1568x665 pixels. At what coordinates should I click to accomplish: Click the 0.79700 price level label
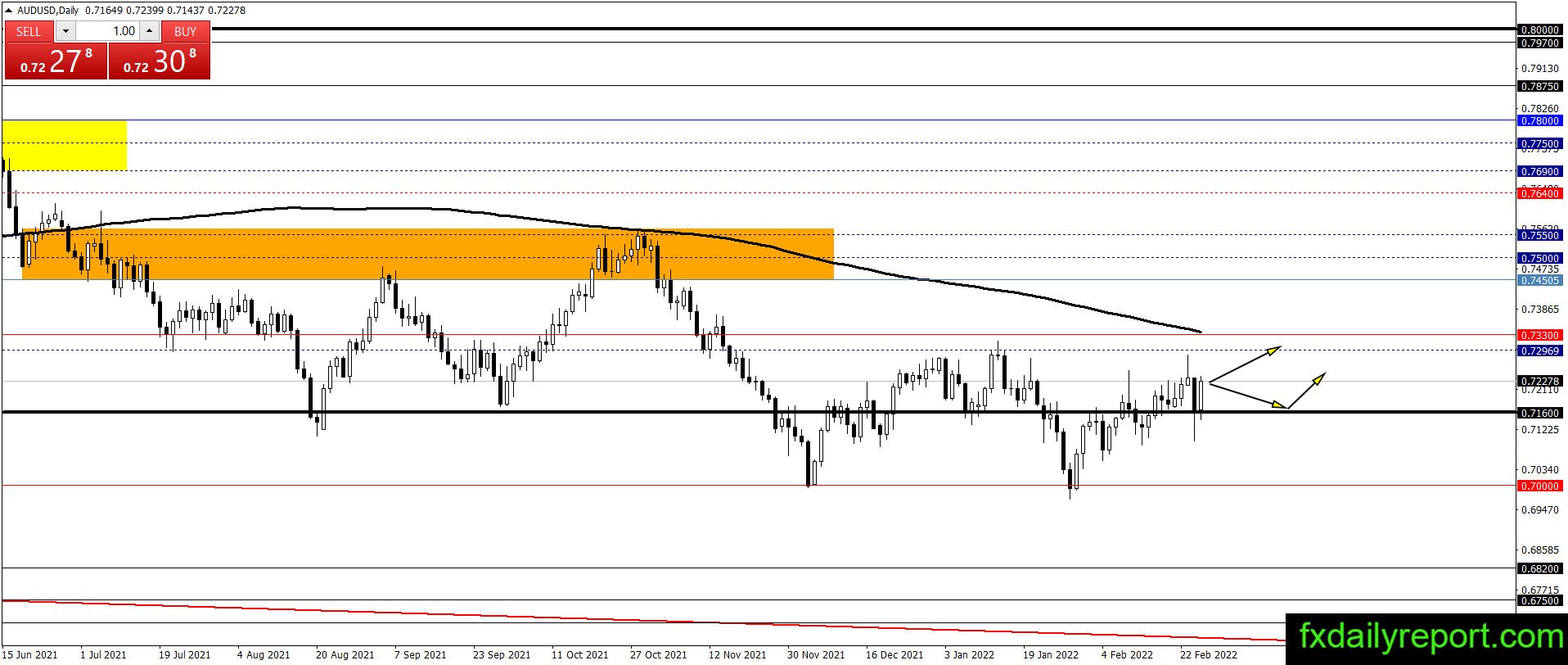click(1539, 43)
